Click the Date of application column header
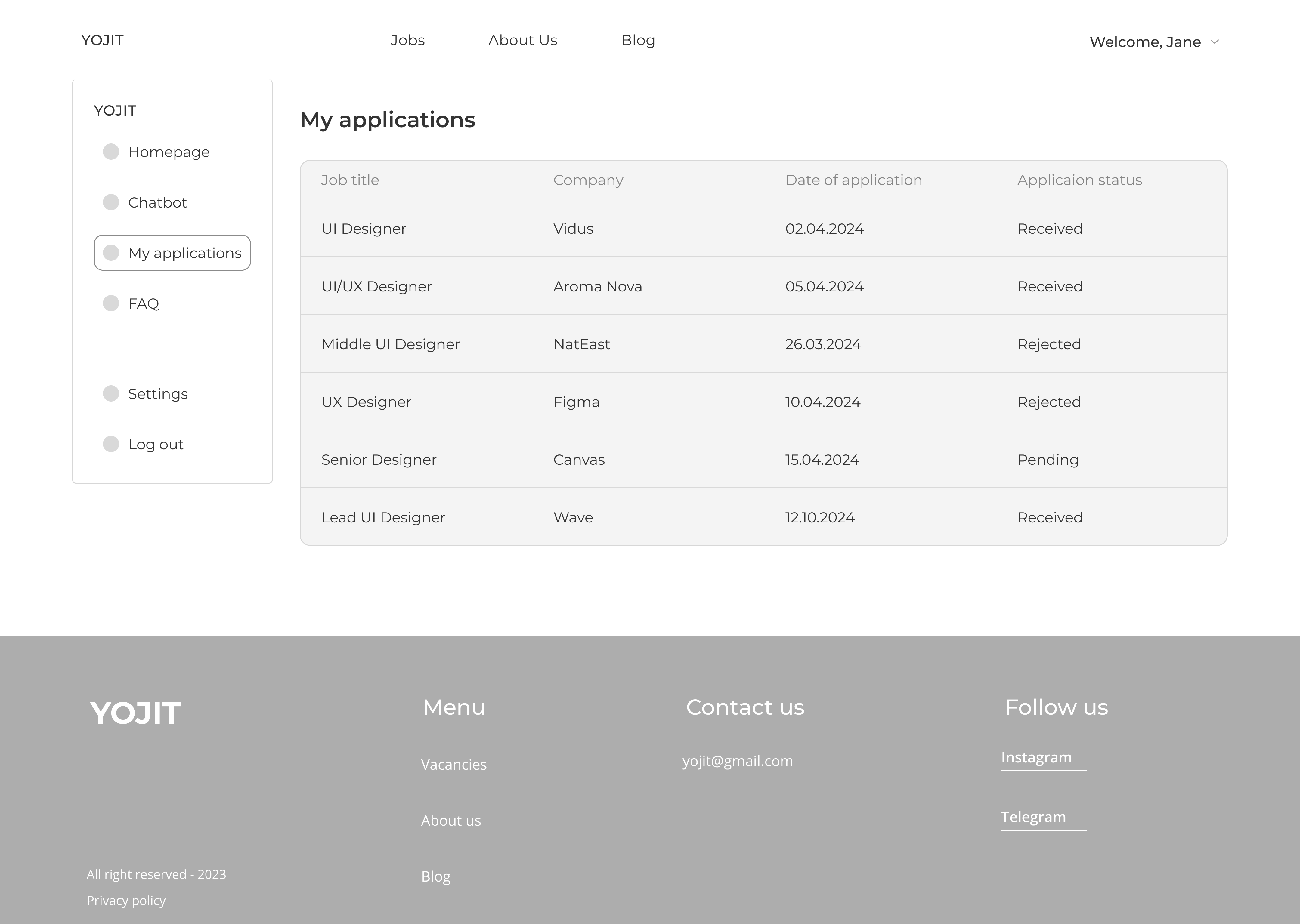The image size is (1300, 924). coord(853,180)
